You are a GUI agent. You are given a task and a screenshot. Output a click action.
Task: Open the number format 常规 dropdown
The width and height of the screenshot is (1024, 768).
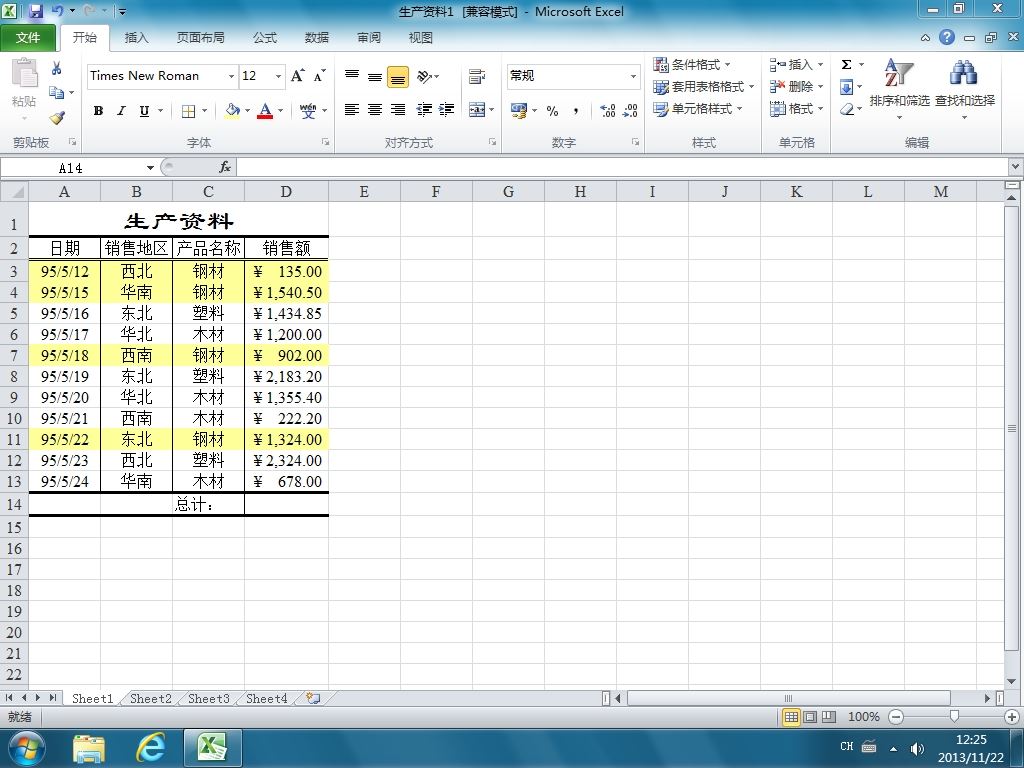[633, 76]
